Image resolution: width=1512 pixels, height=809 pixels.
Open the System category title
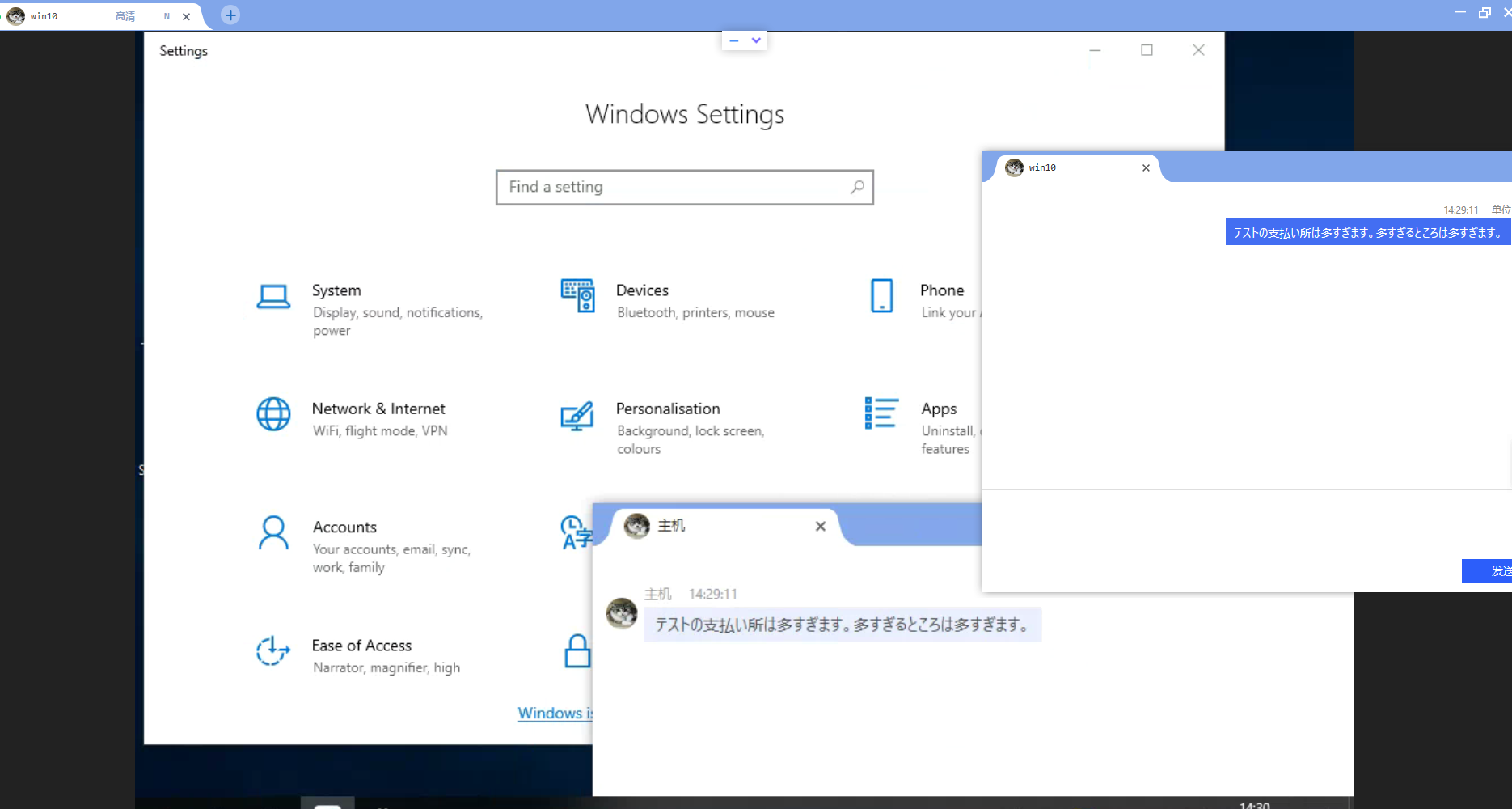336,290
